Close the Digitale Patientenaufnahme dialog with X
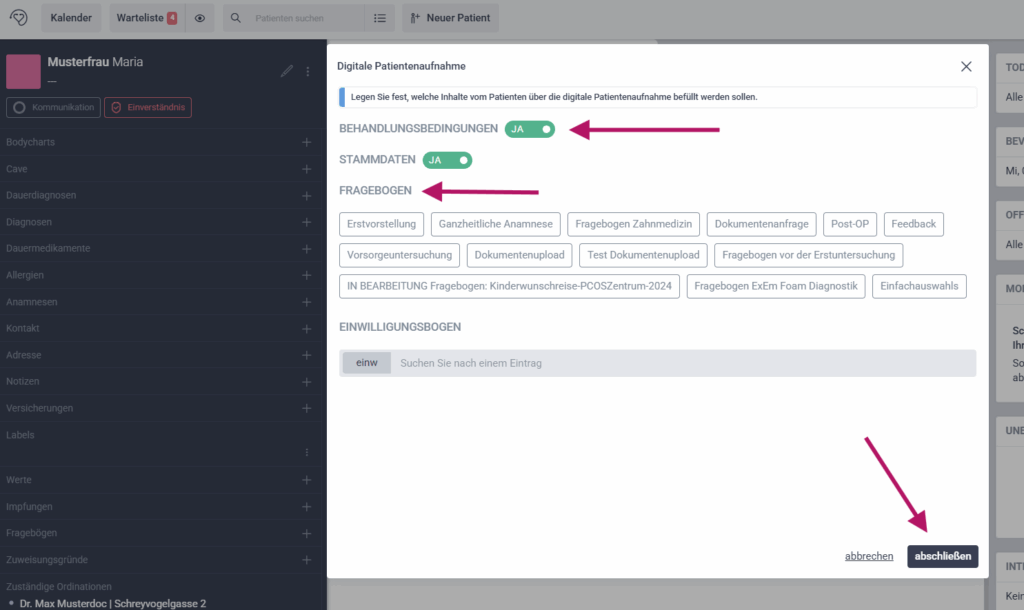The image size is (1024, 610). [x=966, y=66]
